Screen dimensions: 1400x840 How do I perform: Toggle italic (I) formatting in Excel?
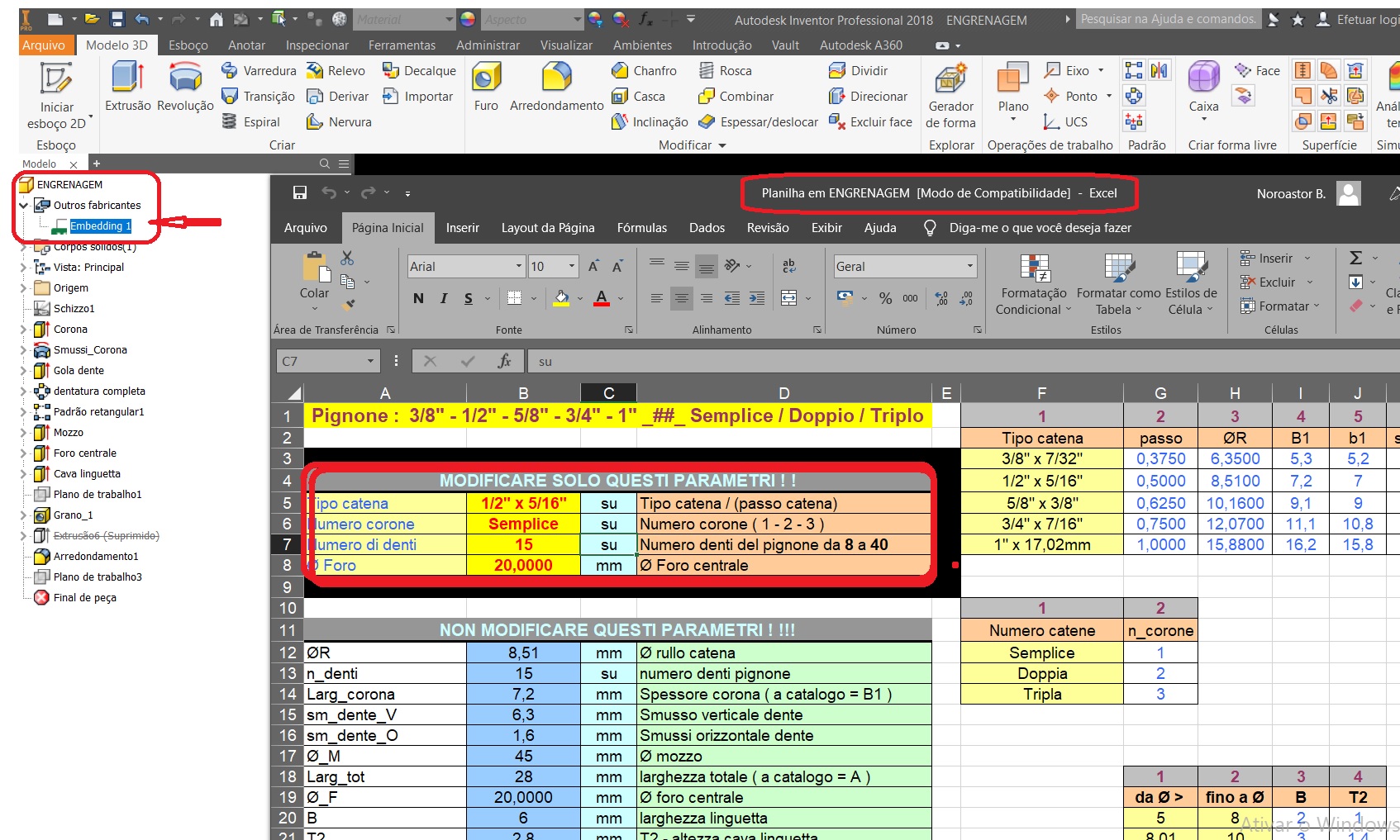click(x=444, y=298)
